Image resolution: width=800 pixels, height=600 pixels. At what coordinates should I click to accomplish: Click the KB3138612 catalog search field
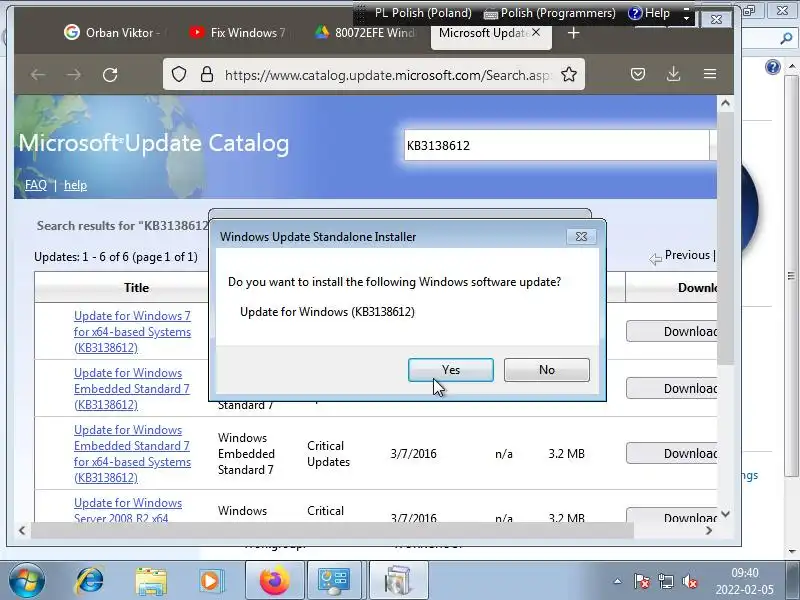tap(556, 145)
